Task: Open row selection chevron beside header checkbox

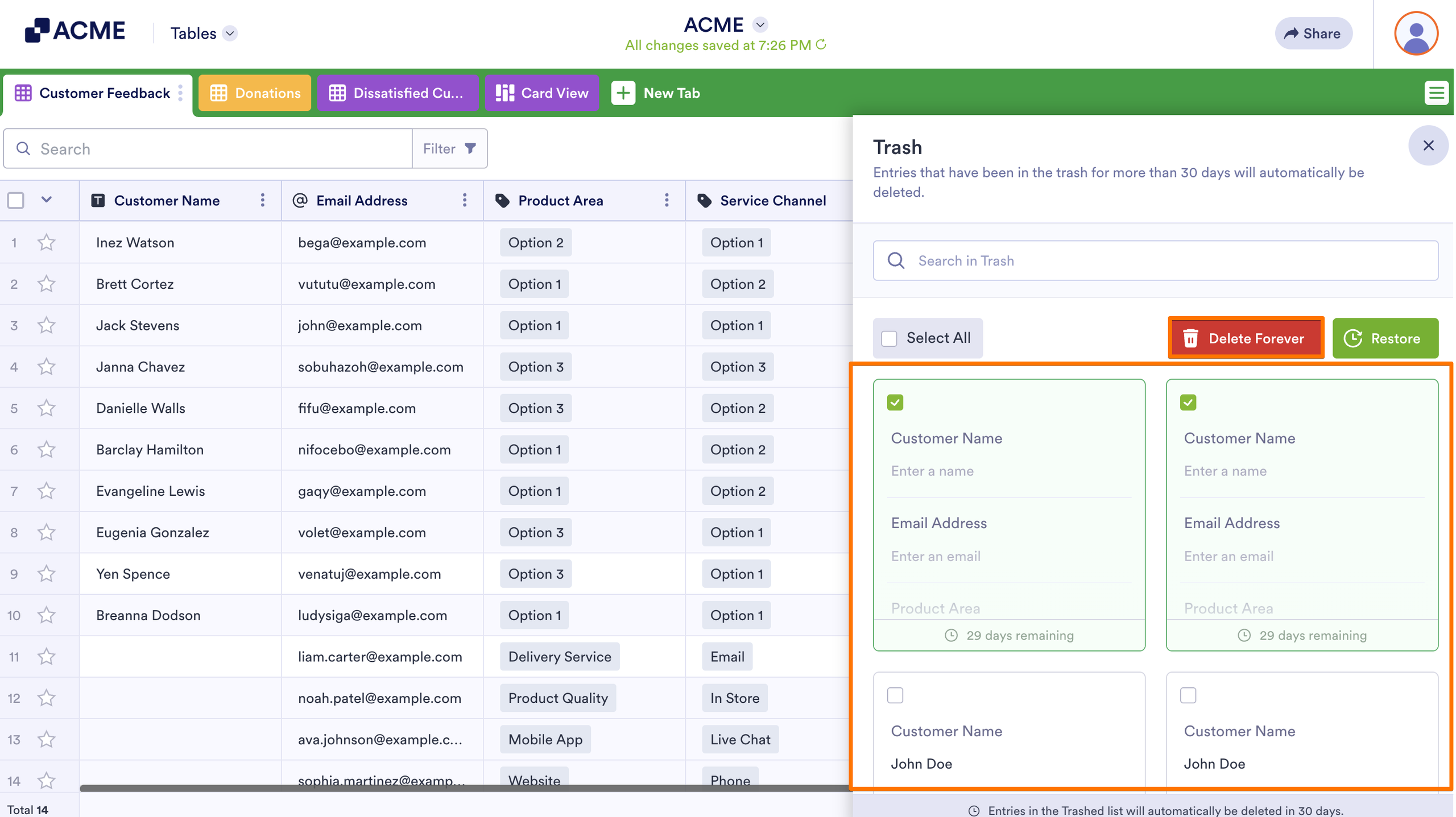Action: pos(47,200)
